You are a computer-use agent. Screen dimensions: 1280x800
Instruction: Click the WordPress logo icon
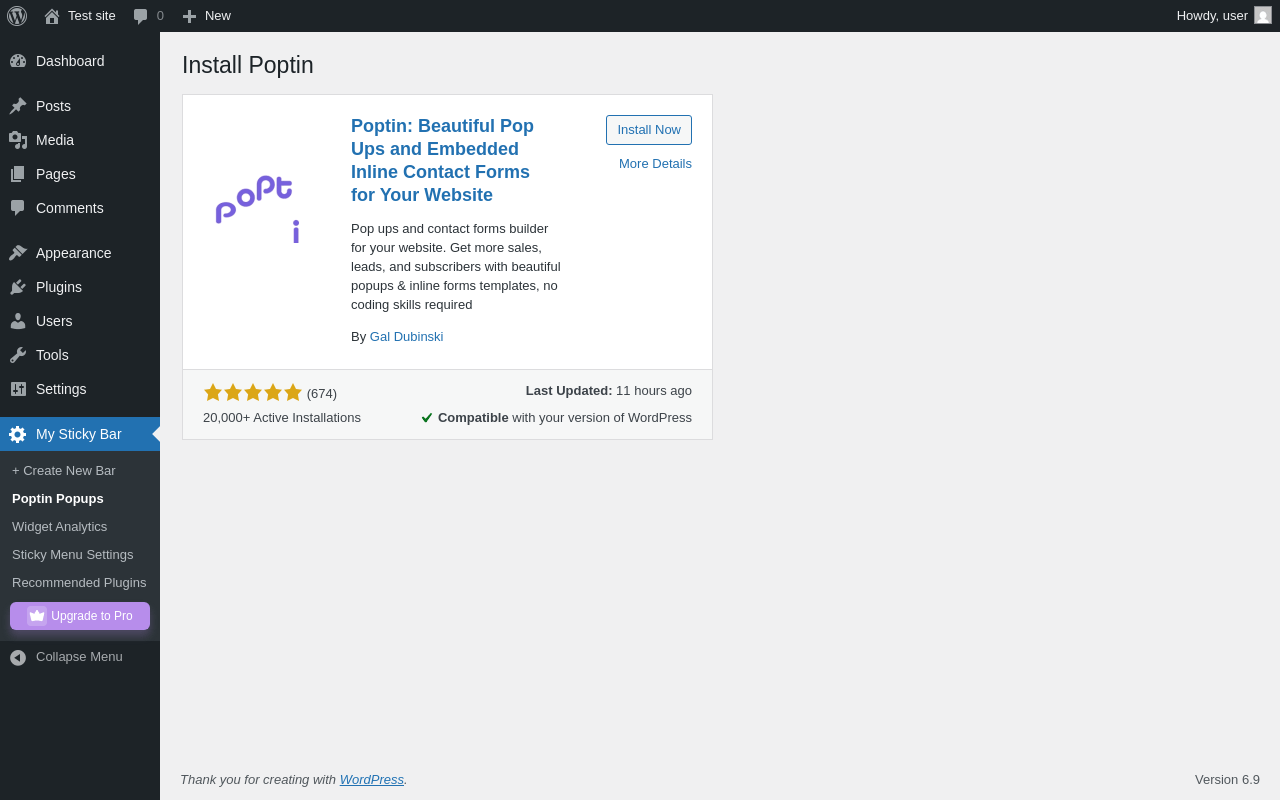point(17,16)
